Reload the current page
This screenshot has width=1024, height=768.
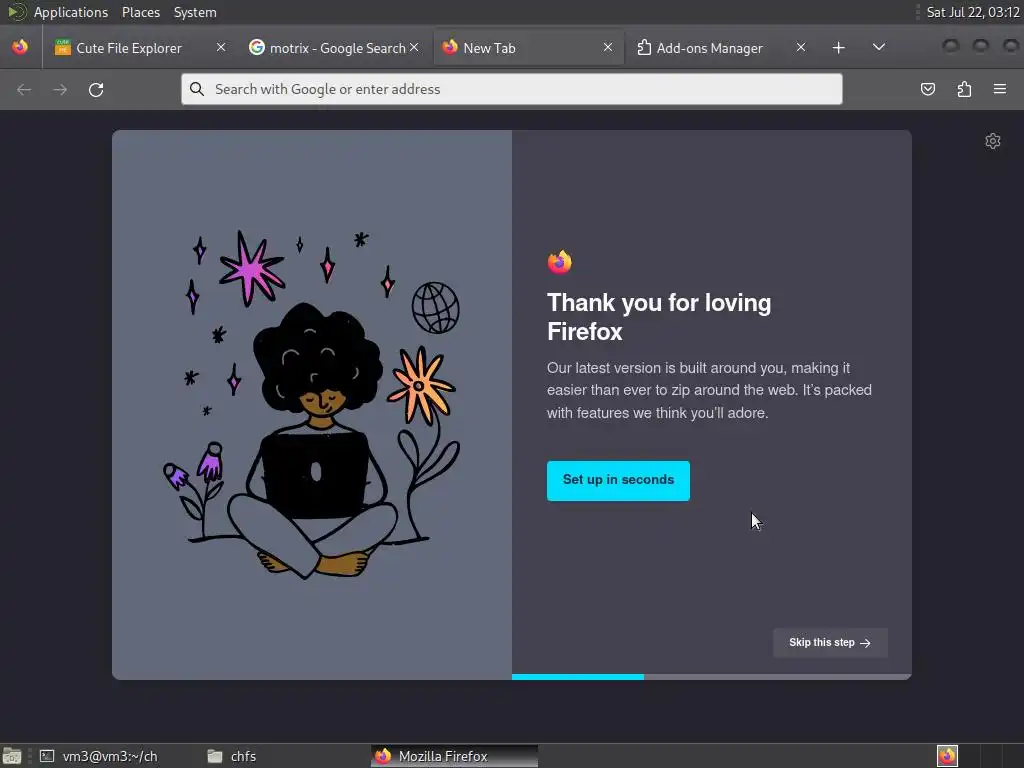coord(96,89)
